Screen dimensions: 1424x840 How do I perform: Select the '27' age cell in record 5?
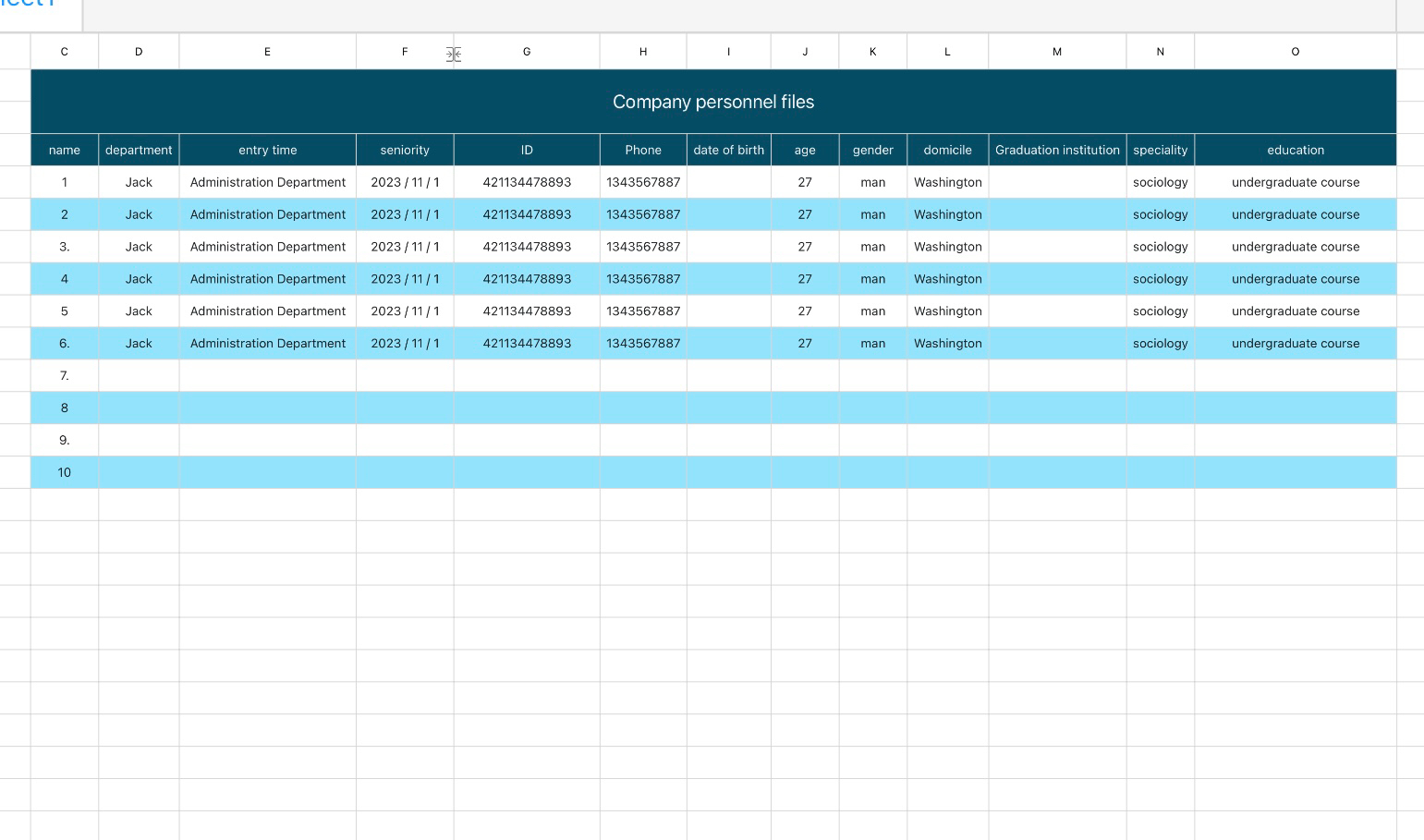pos(805,311)
